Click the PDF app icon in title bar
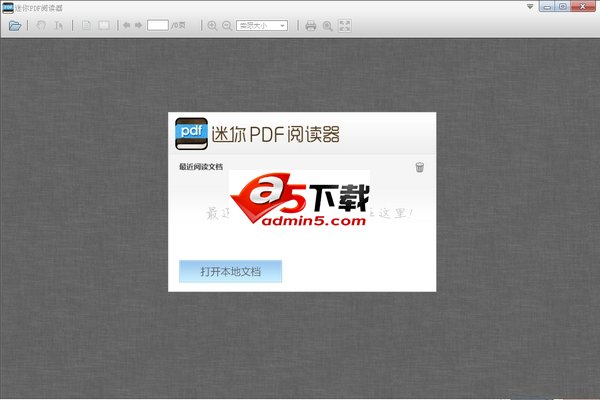 [x=8, y=8]
